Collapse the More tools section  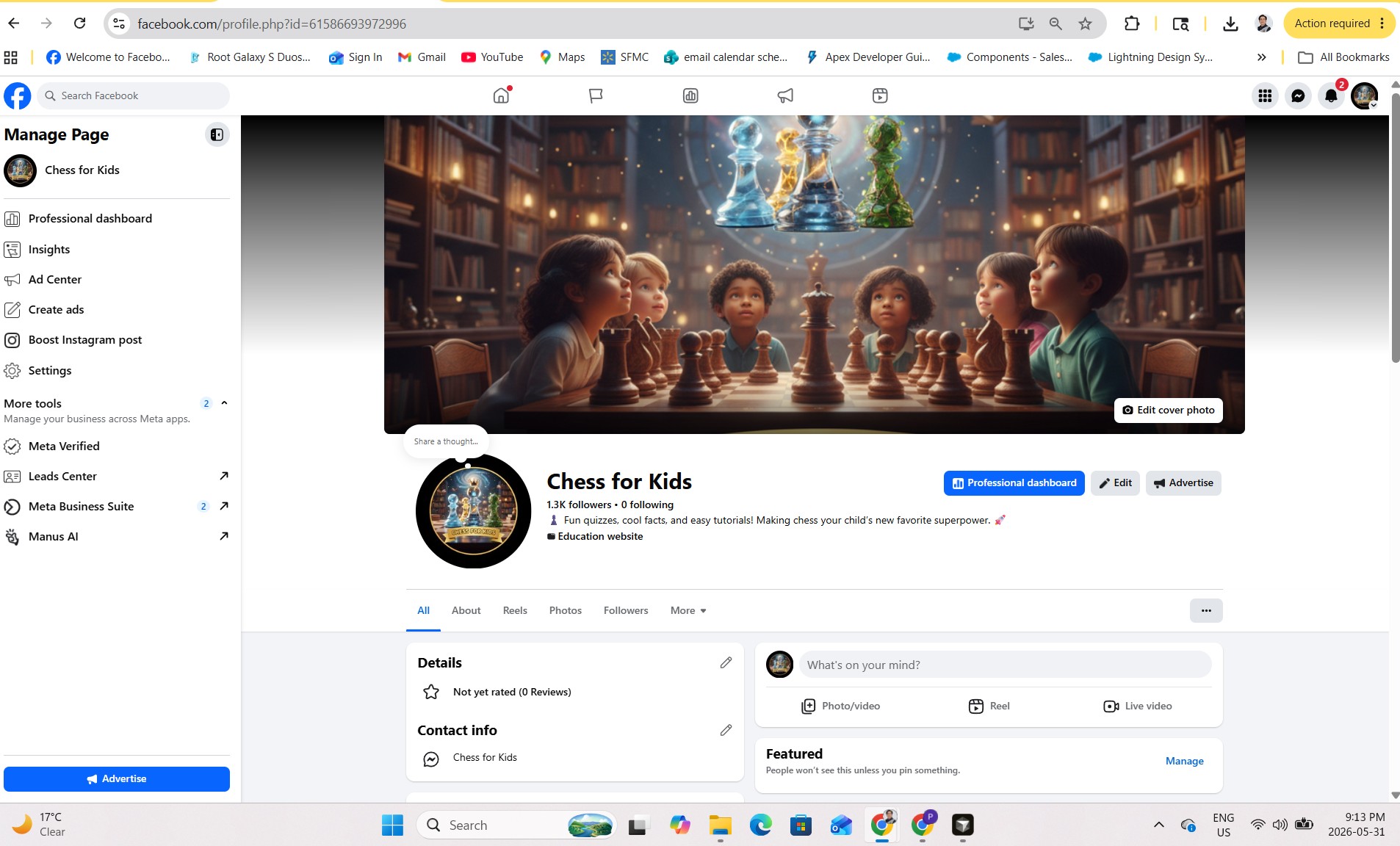click(x=225, y=403)
